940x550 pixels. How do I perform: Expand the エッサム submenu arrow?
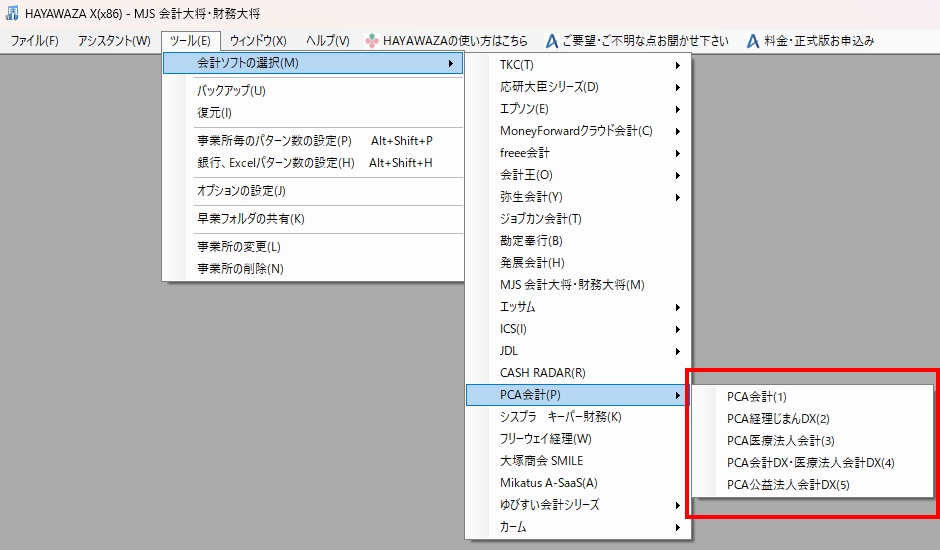(677, 308)
